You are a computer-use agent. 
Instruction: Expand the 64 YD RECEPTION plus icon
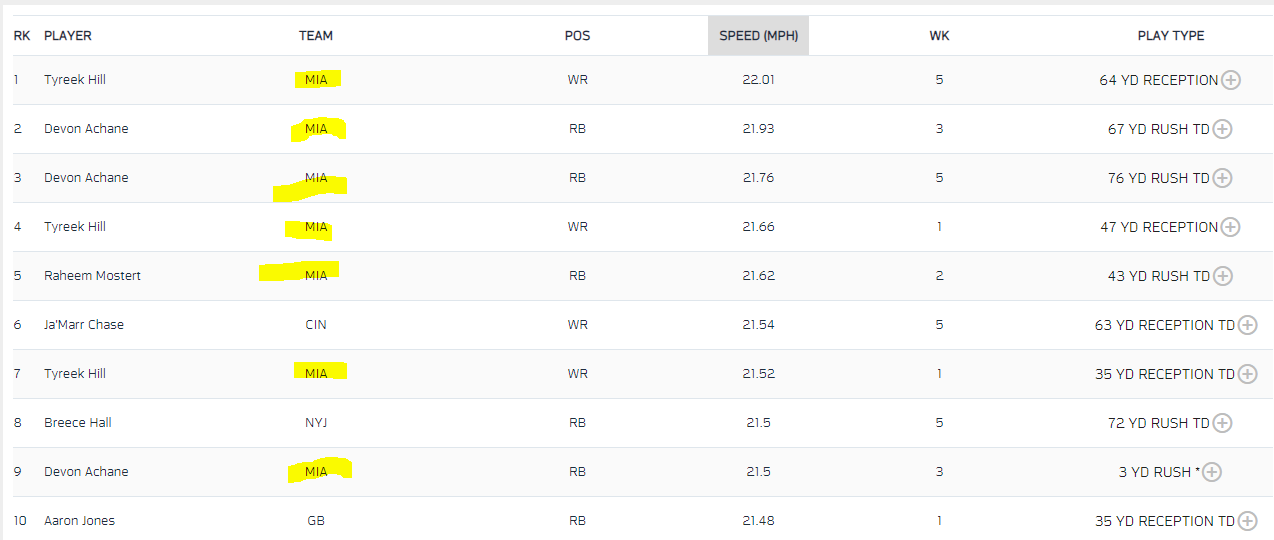1231,80
